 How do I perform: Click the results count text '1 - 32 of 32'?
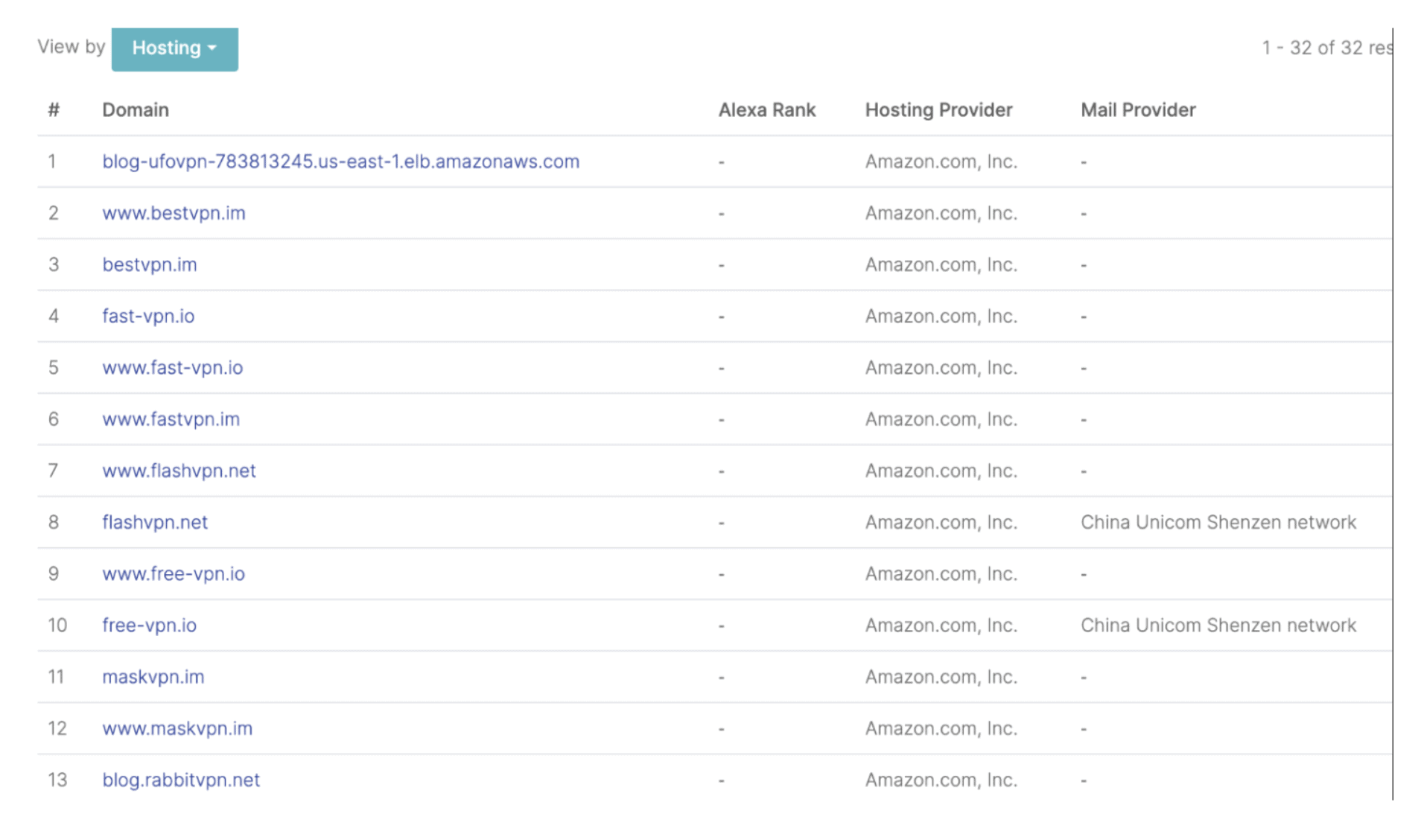click(x=1312, y=48)
